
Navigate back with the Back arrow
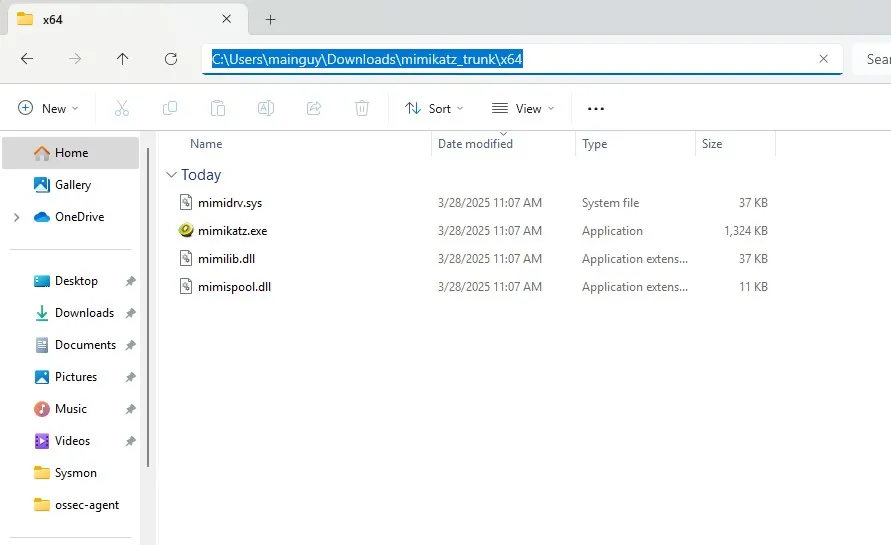point(27,59)
